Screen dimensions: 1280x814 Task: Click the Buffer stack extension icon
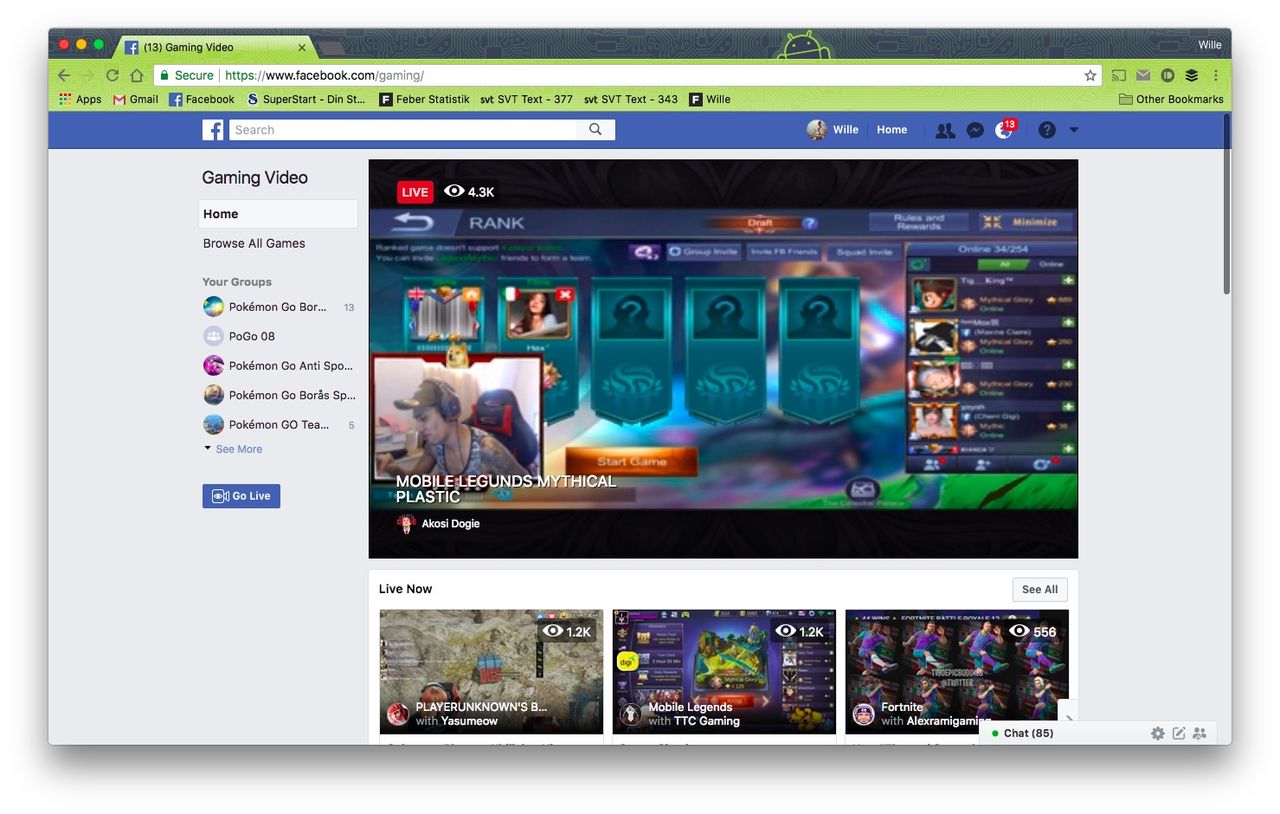point(1192,75)
